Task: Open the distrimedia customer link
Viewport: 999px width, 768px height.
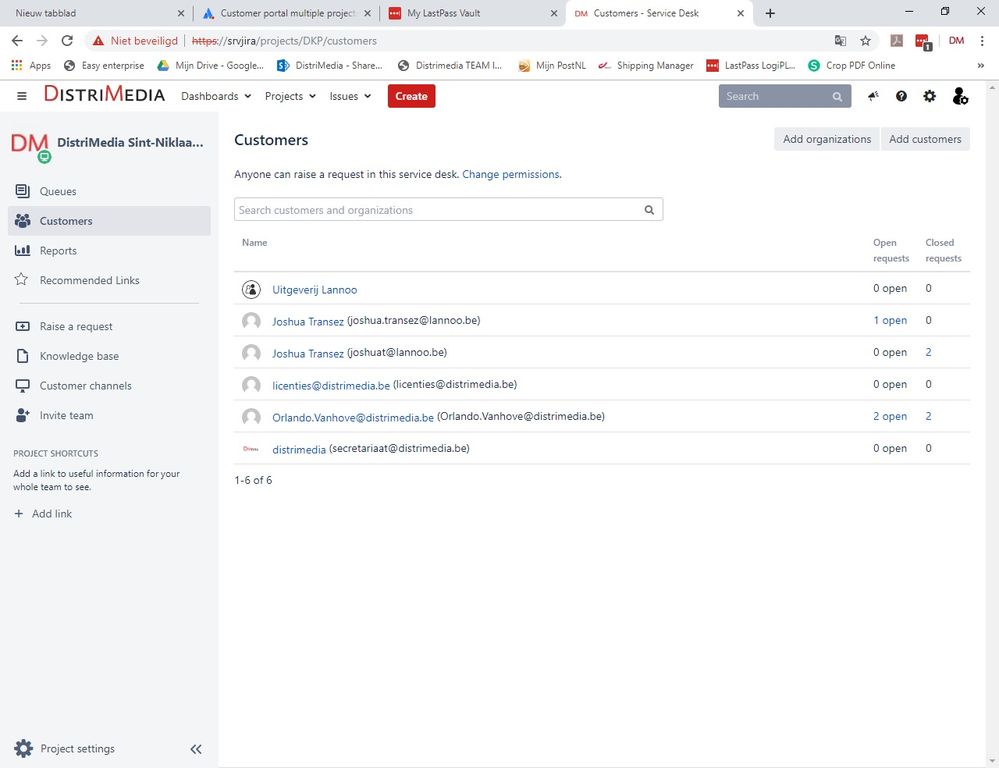Action: point(299,449)
